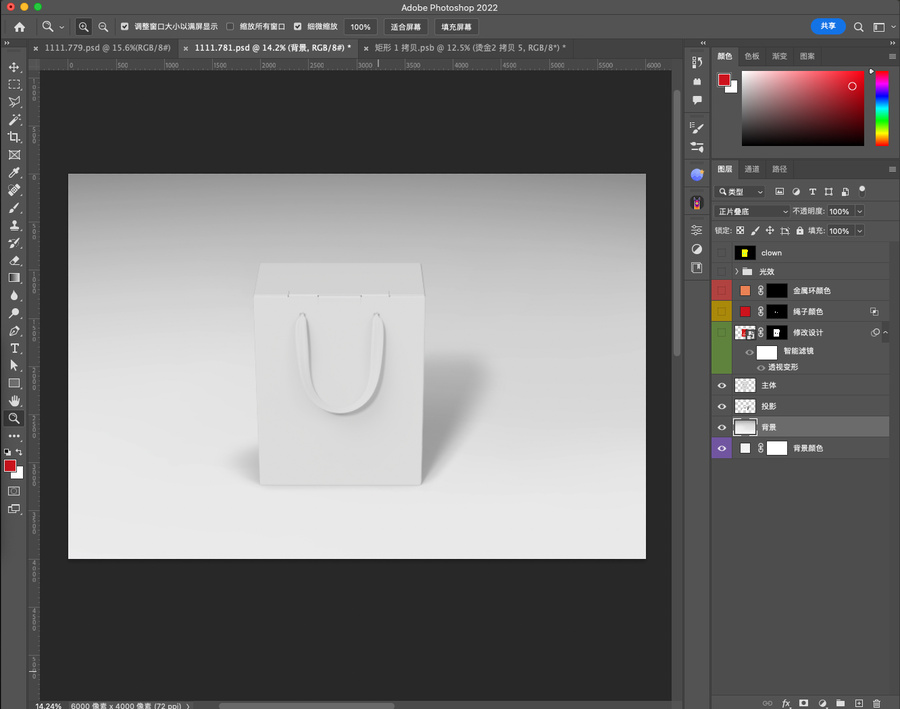Activate the Magic Wand tool
The width and height of the screenshot is (900, 709).
pyautogui.click(x=14, y=119)
